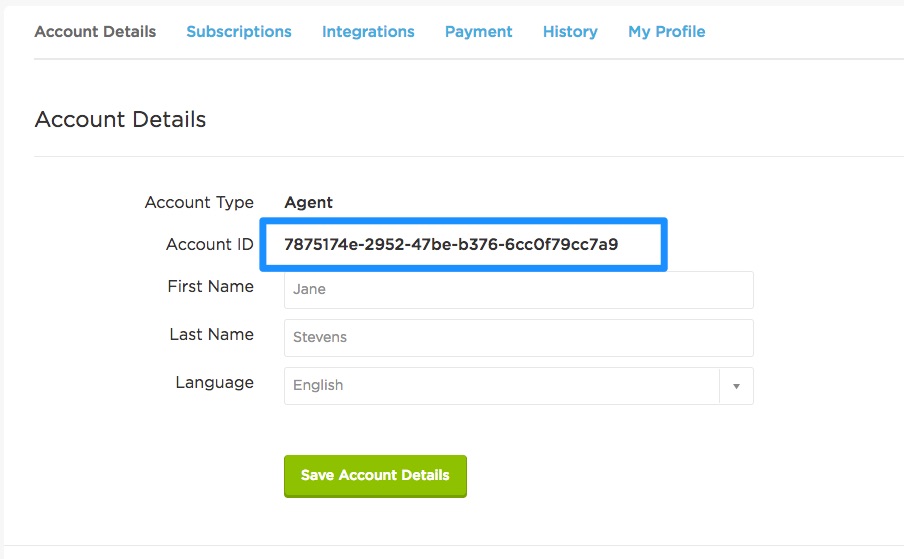Click the large Account Details page heading
The image size is (904, 559).
pos(120,119)
